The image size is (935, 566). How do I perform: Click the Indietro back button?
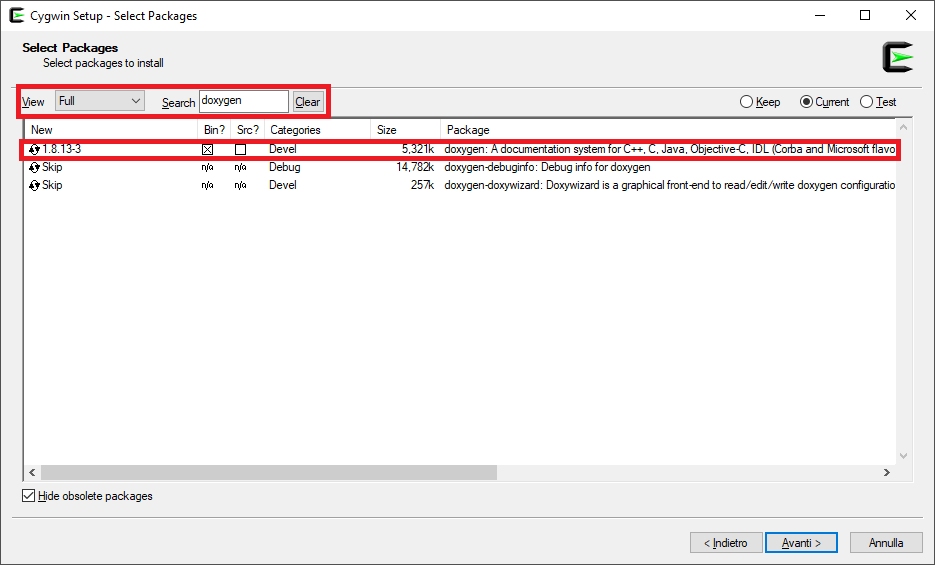[726, 543]
